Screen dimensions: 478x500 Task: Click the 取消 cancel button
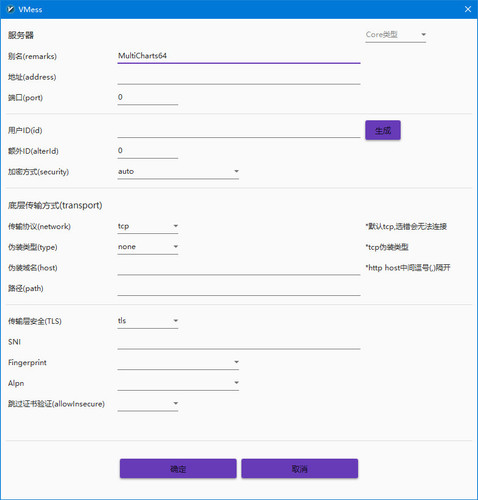point(300,469)
